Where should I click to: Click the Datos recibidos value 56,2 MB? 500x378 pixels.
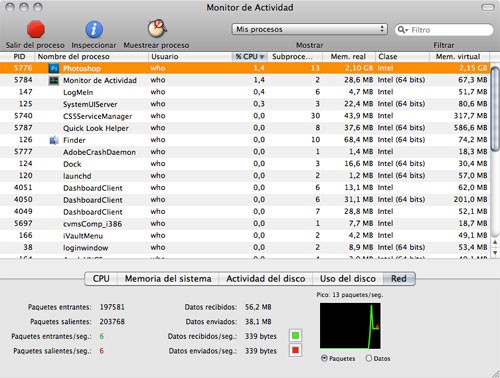coord(258,307)
